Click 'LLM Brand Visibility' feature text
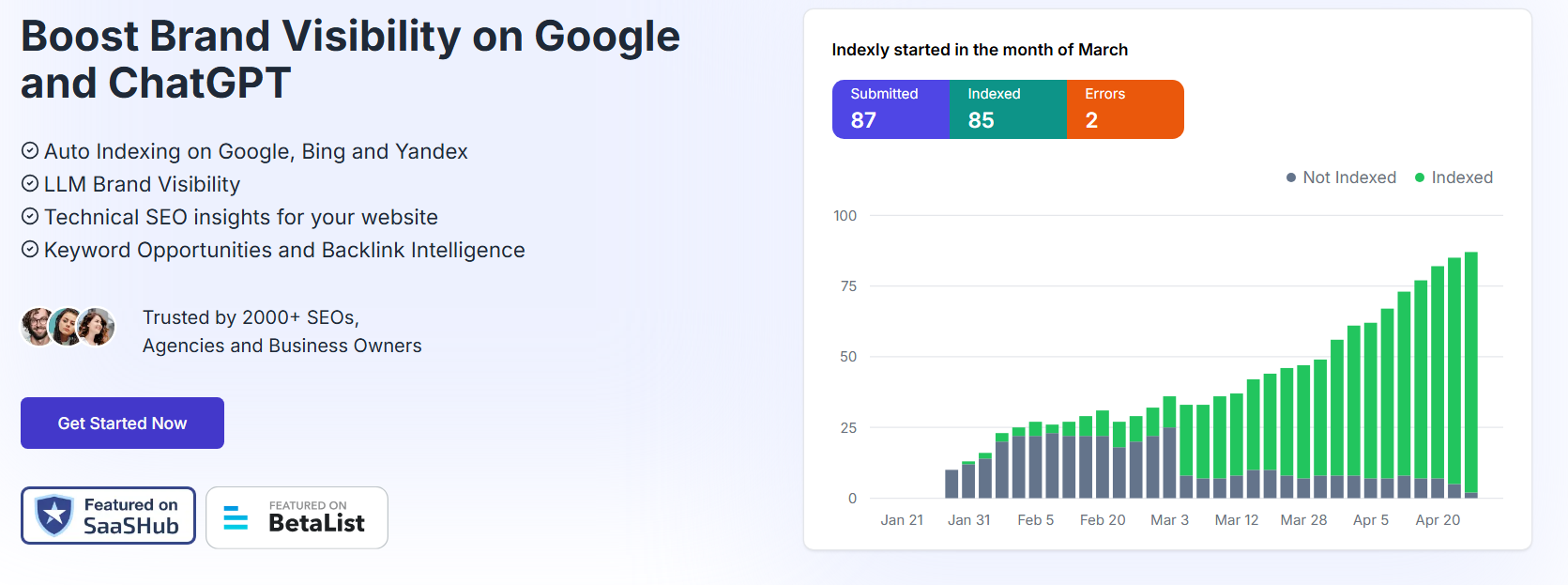Image resolution: width=1568 pixels, height=585 pixels. click(142, 184)
